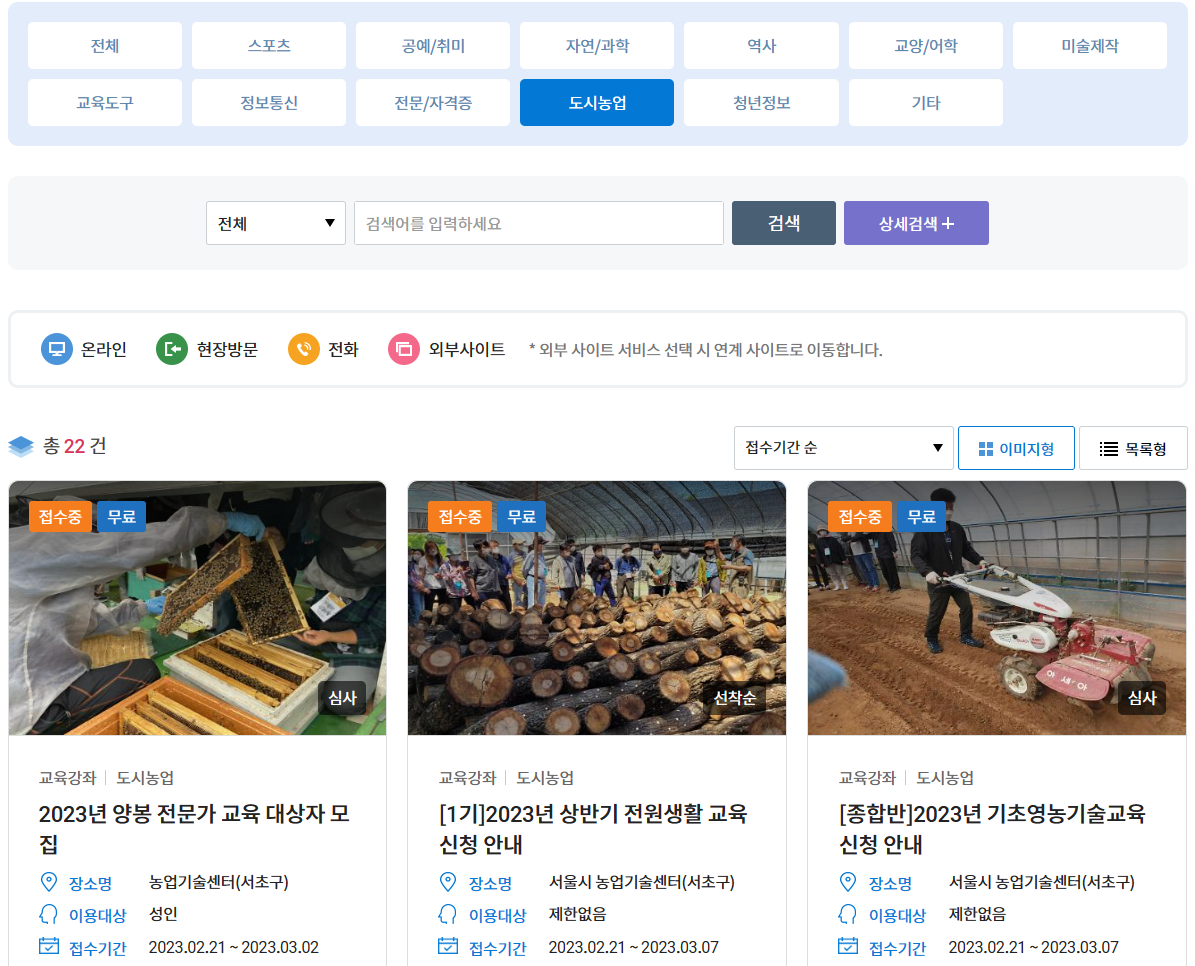
Task: Click the 접수중 status badge on the tiller course
Action: tap(859, 517)
